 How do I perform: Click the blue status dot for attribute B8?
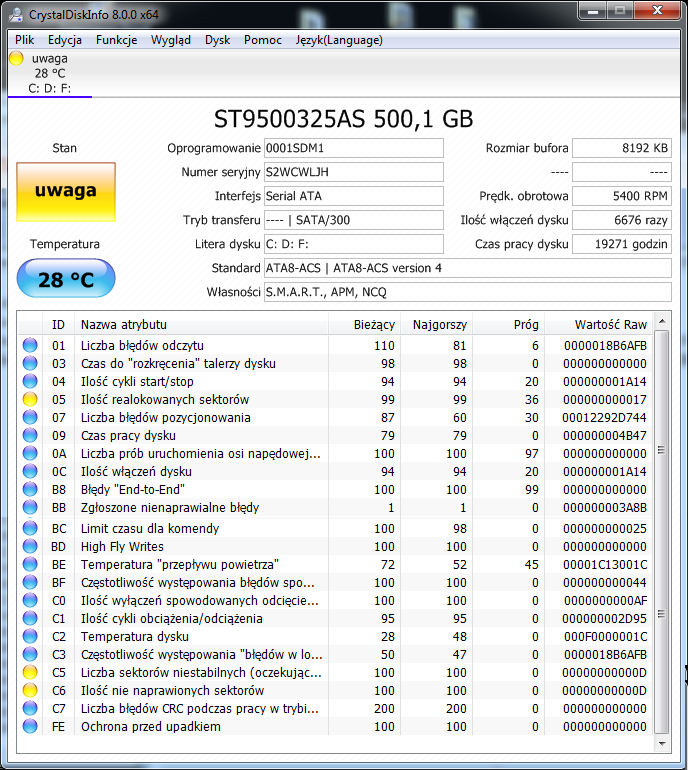(30, 489)
